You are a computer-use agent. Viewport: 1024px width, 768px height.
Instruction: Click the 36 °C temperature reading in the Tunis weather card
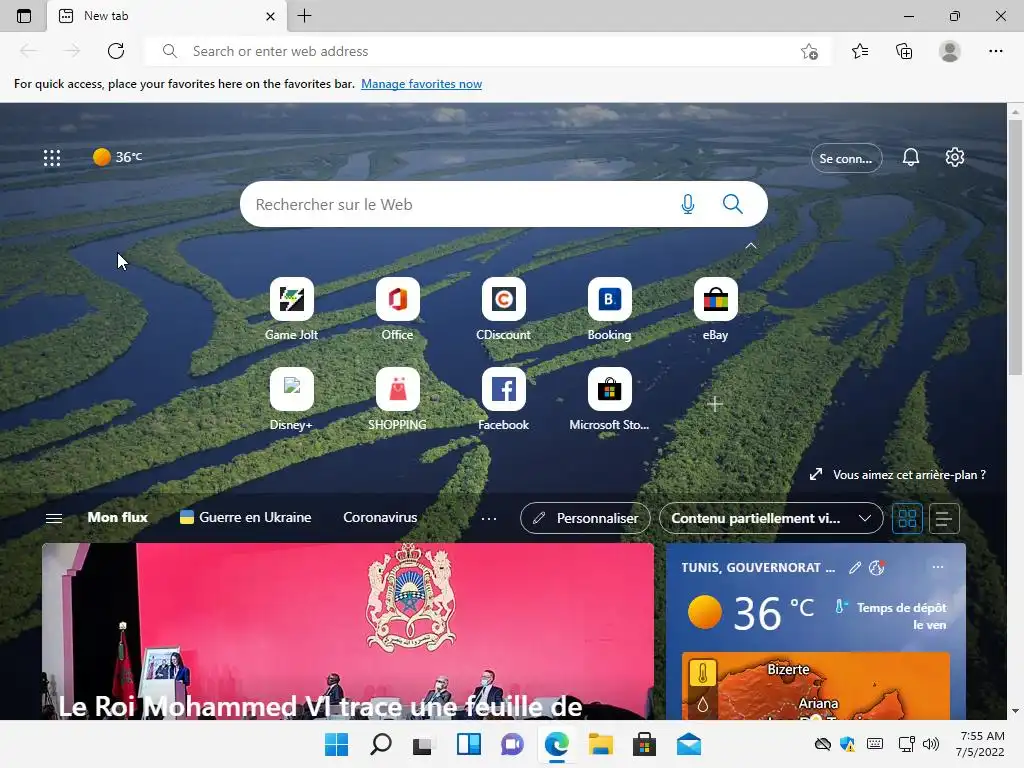tap(774, 613)
